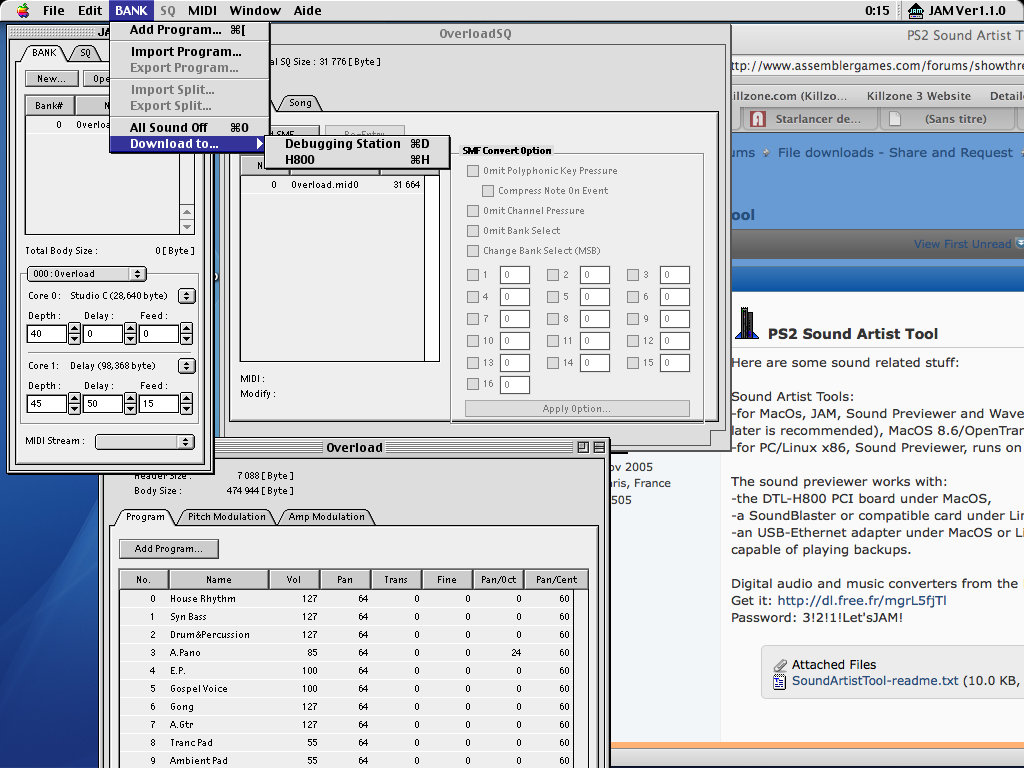This screenshot has height=768, width=1024.
Task: Click Core 1 Depth stepper arrows
Action: pos(74,404)
